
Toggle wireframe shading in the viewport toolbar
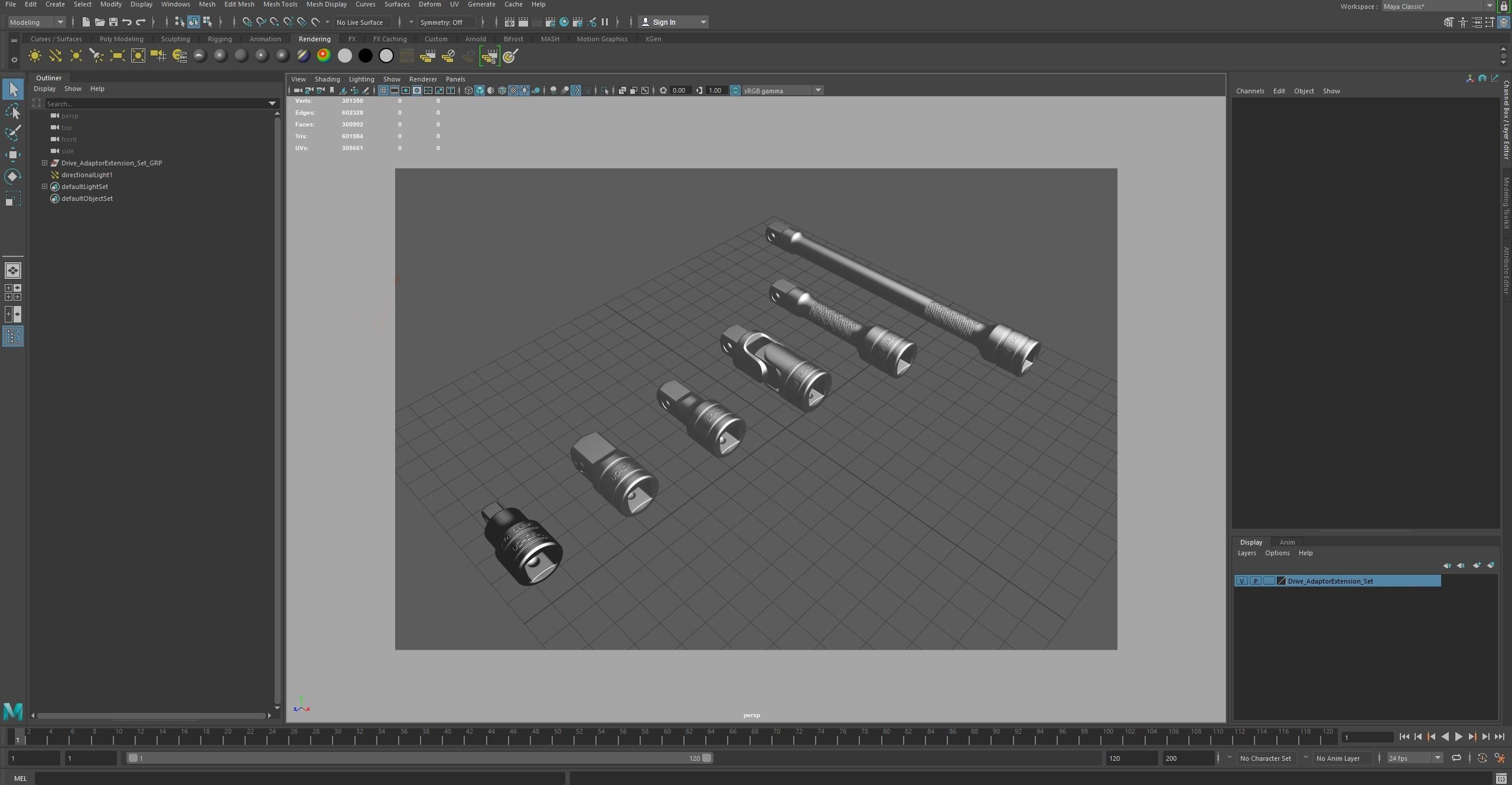coord(468,90)
